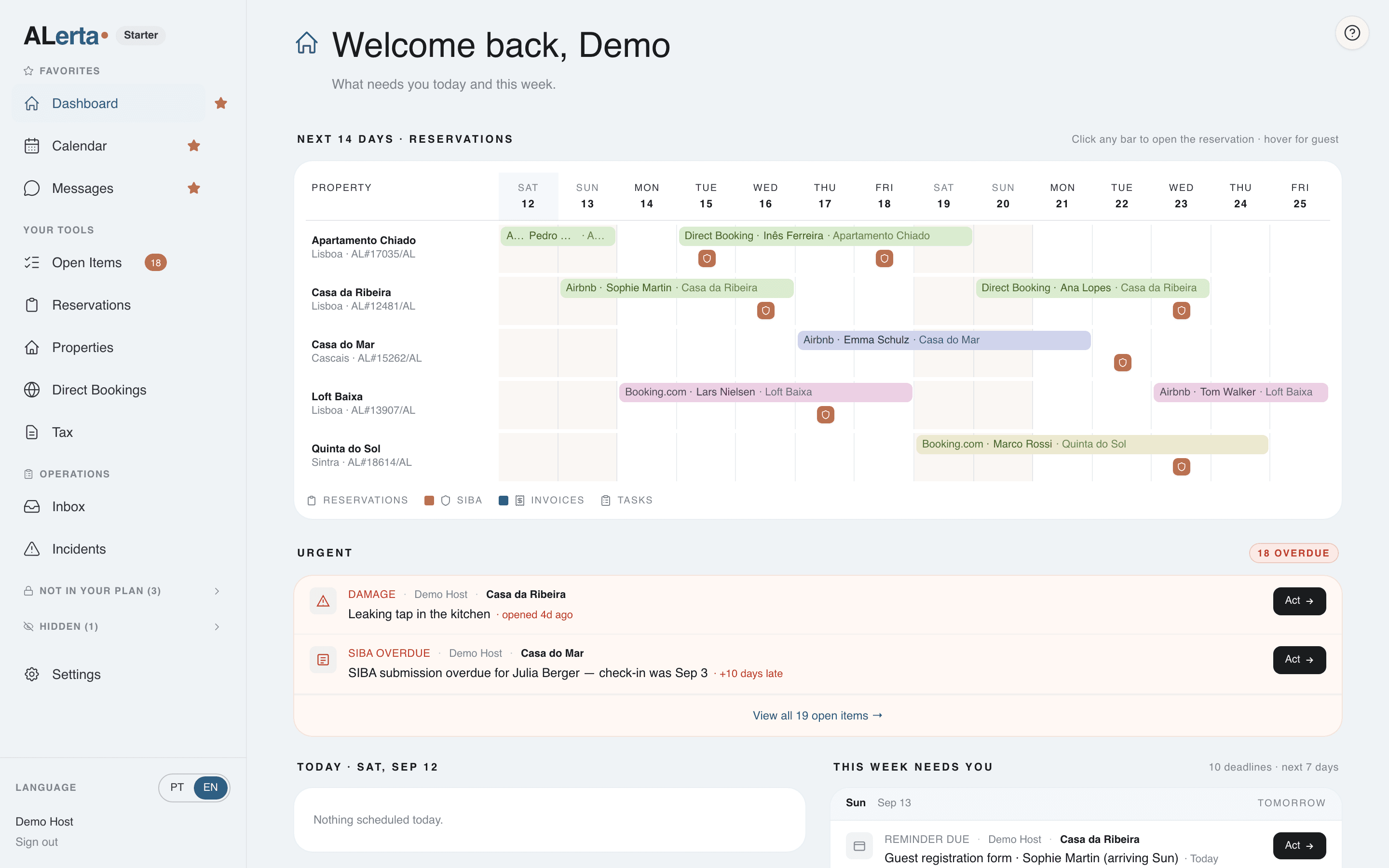
Task: Click Act on Guest registration form reminder
Action: 1299,846
